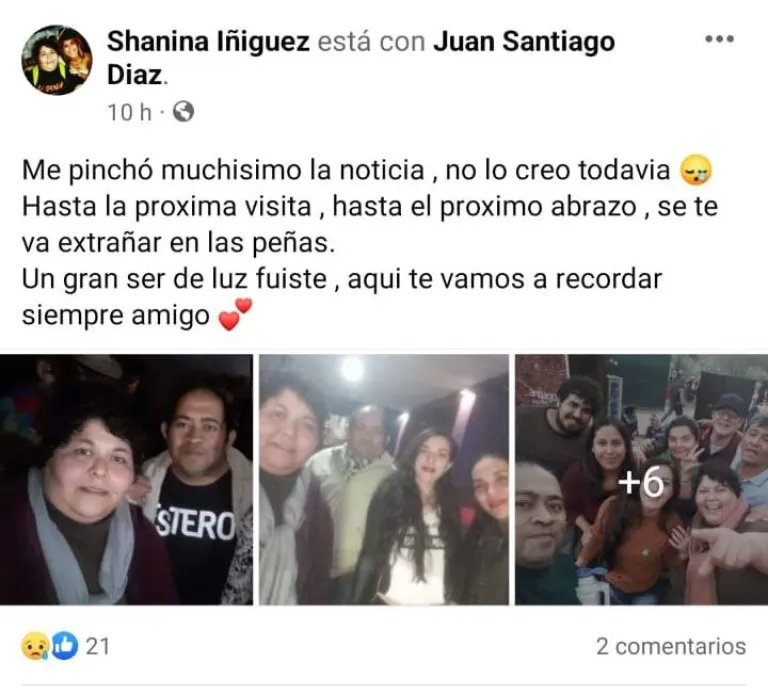Click the 'Diaz' surname on the second line
The width and height of the screenshot is (768, 694).
click(x=135, y=75)
